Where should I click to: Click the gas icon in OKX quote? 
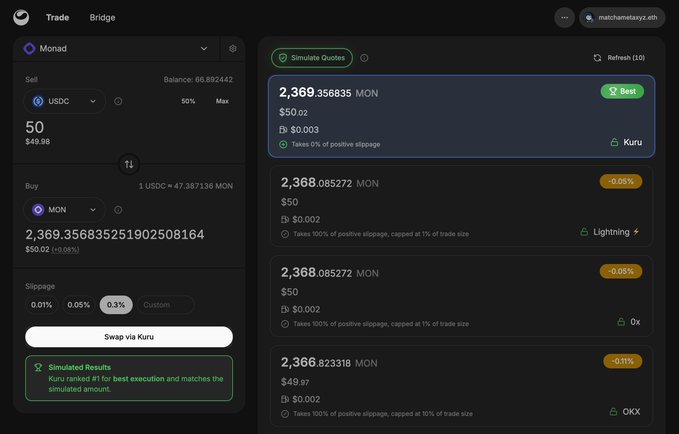[x=285, y=399]
